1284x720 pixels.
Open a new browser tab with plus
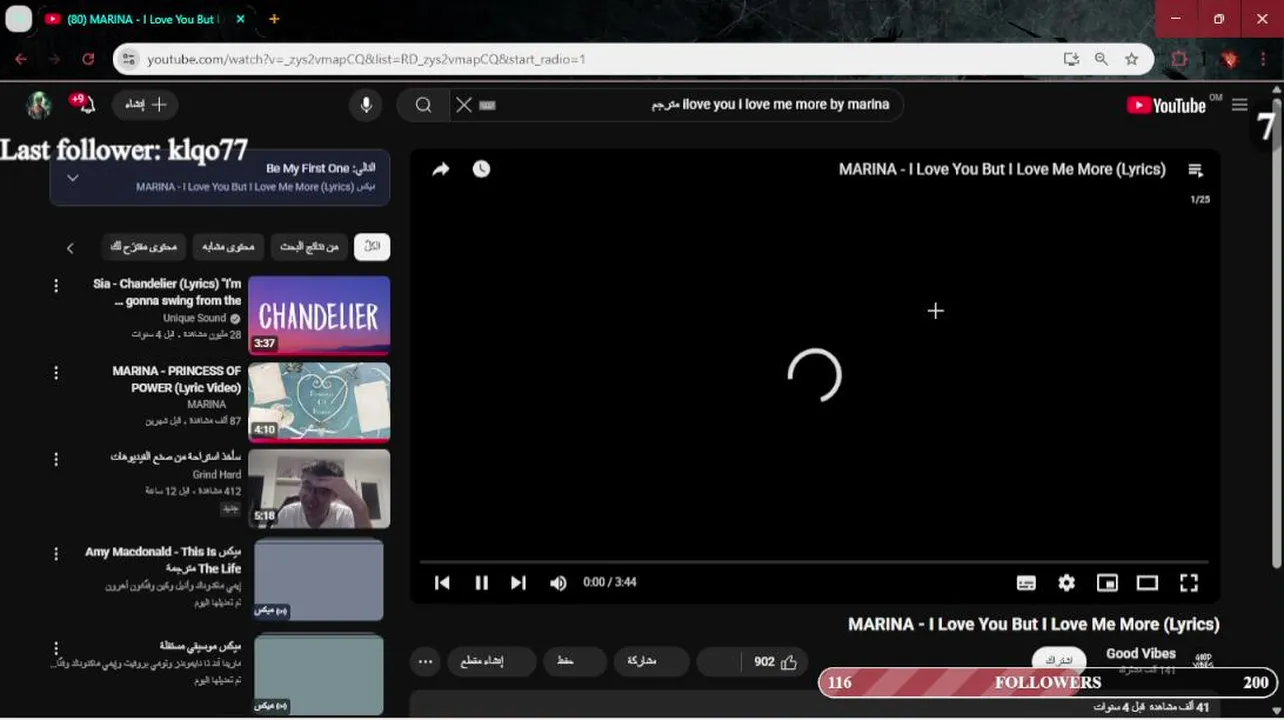274,19
